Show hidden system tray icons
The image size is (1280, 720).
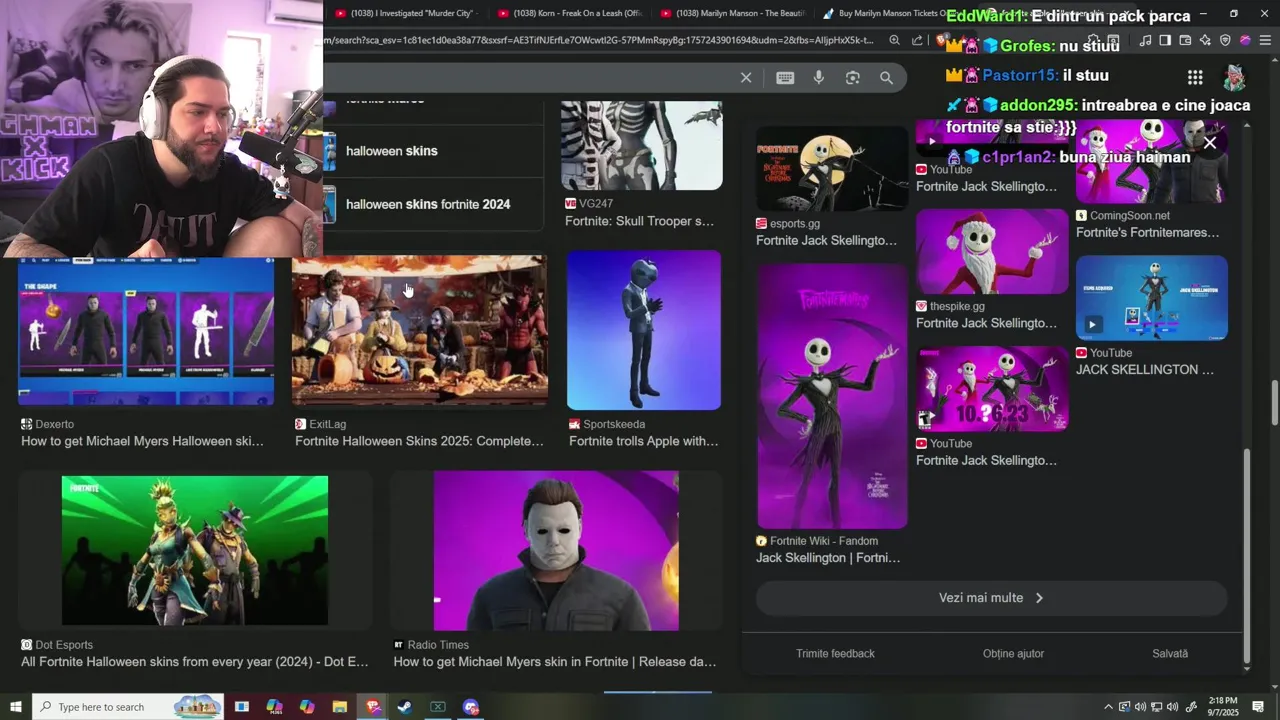pos(1108,707)
